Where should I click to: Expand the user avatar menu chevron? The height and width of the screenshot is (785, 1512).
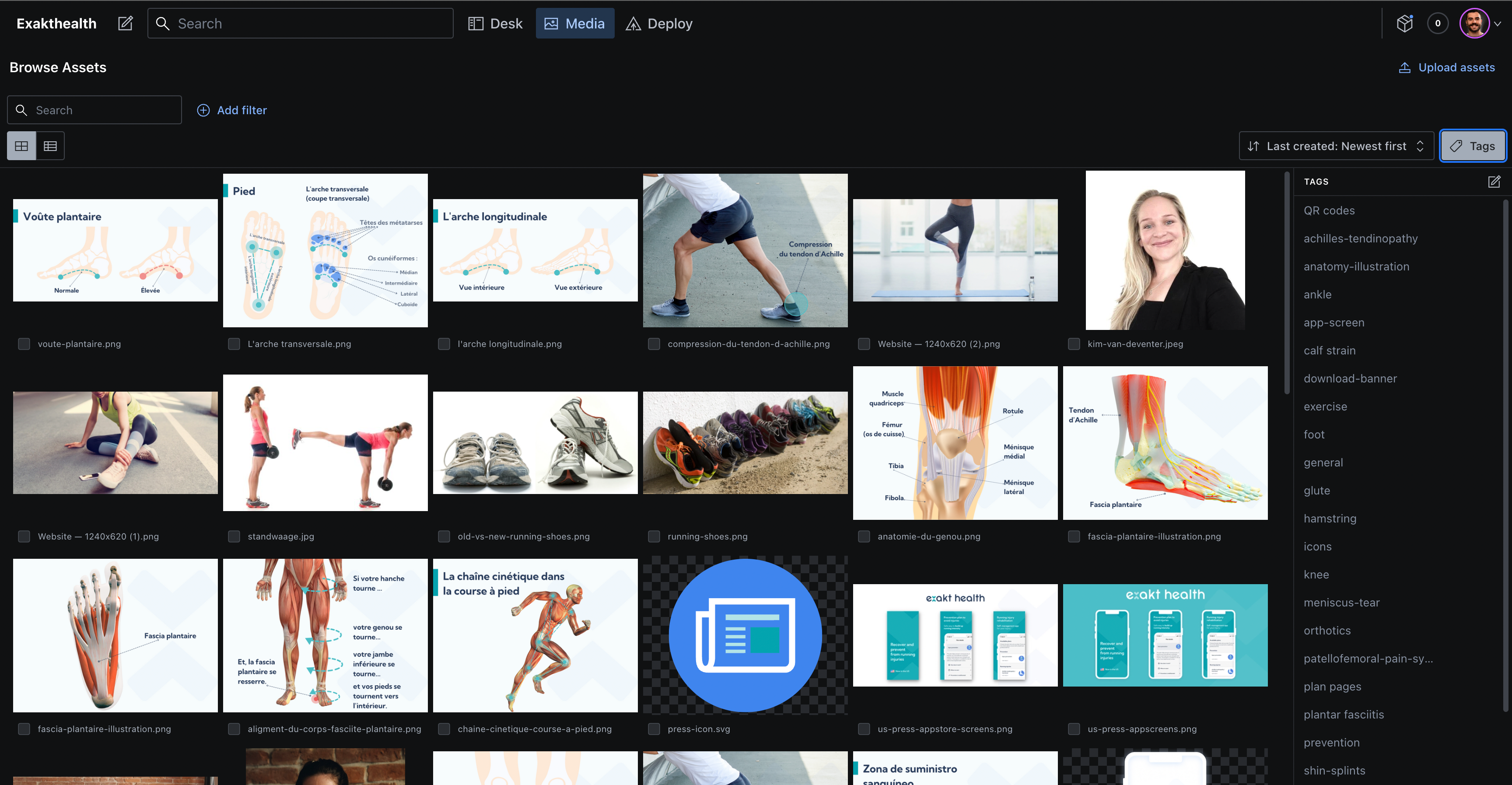pos(1497,24)
